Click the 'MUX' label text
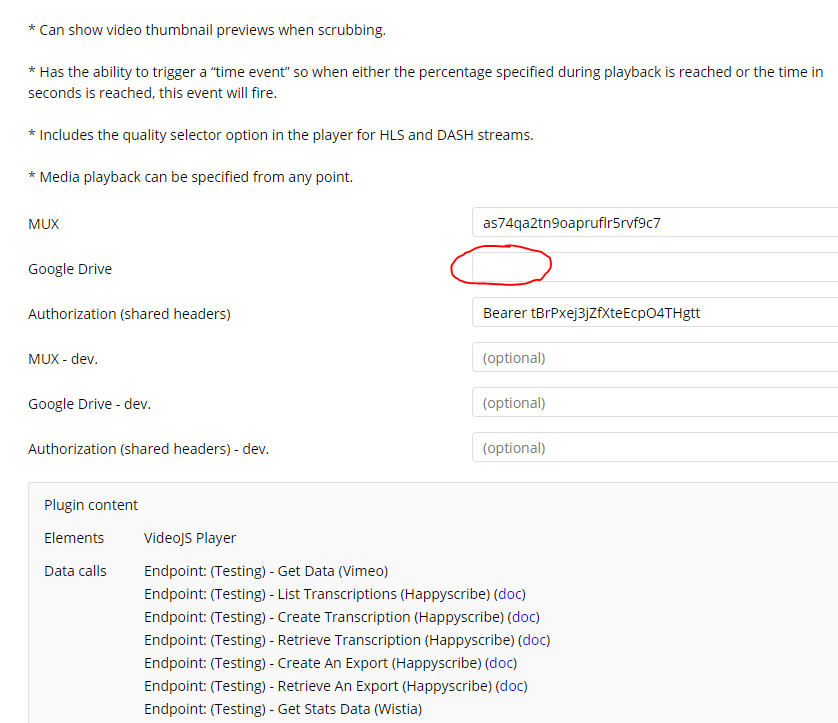The height and width of the screenshot is (723, 838). pyautogui.click(x=43, y=223)
